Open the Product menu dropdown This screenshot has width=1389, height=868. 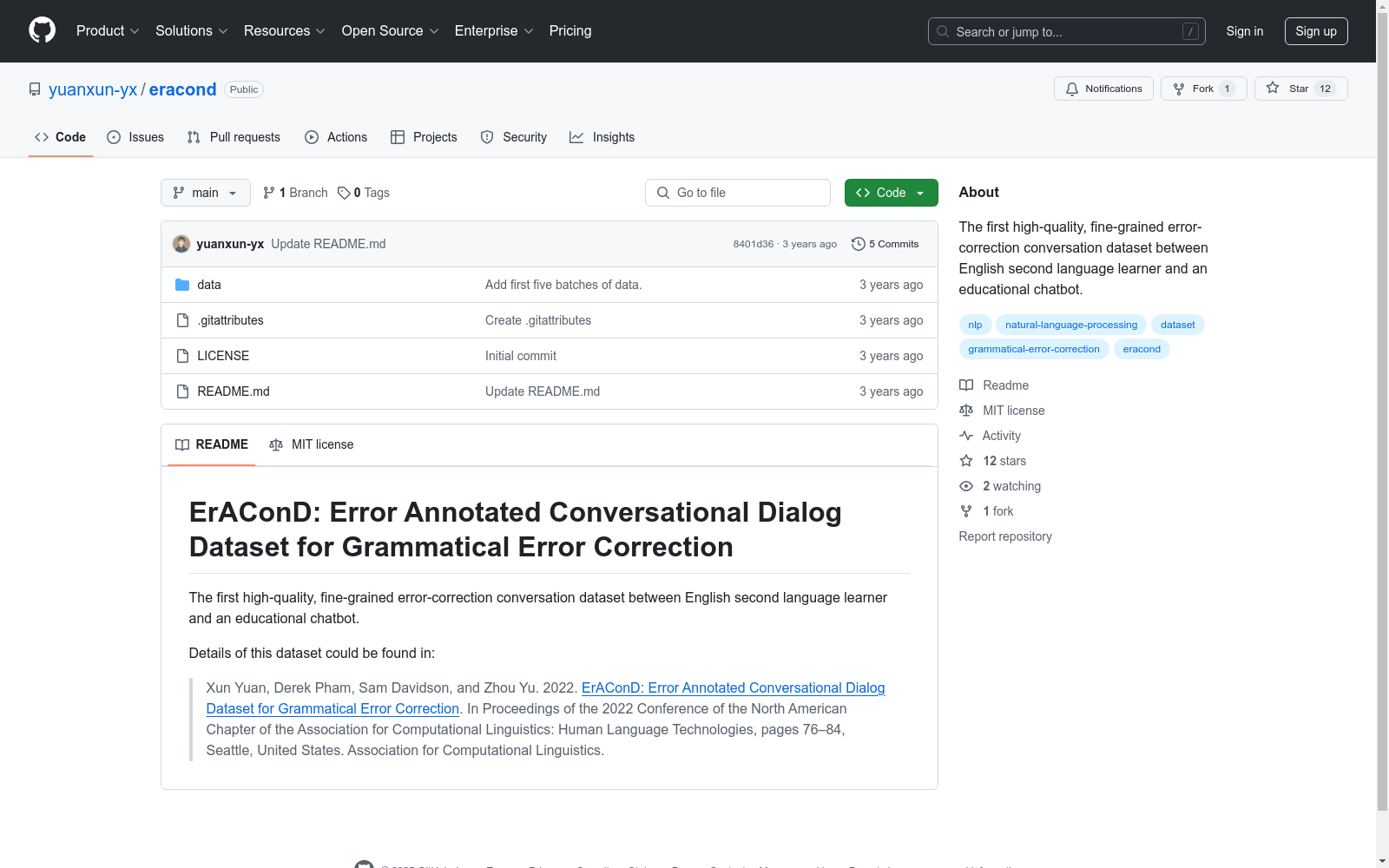tap(108, 31)
